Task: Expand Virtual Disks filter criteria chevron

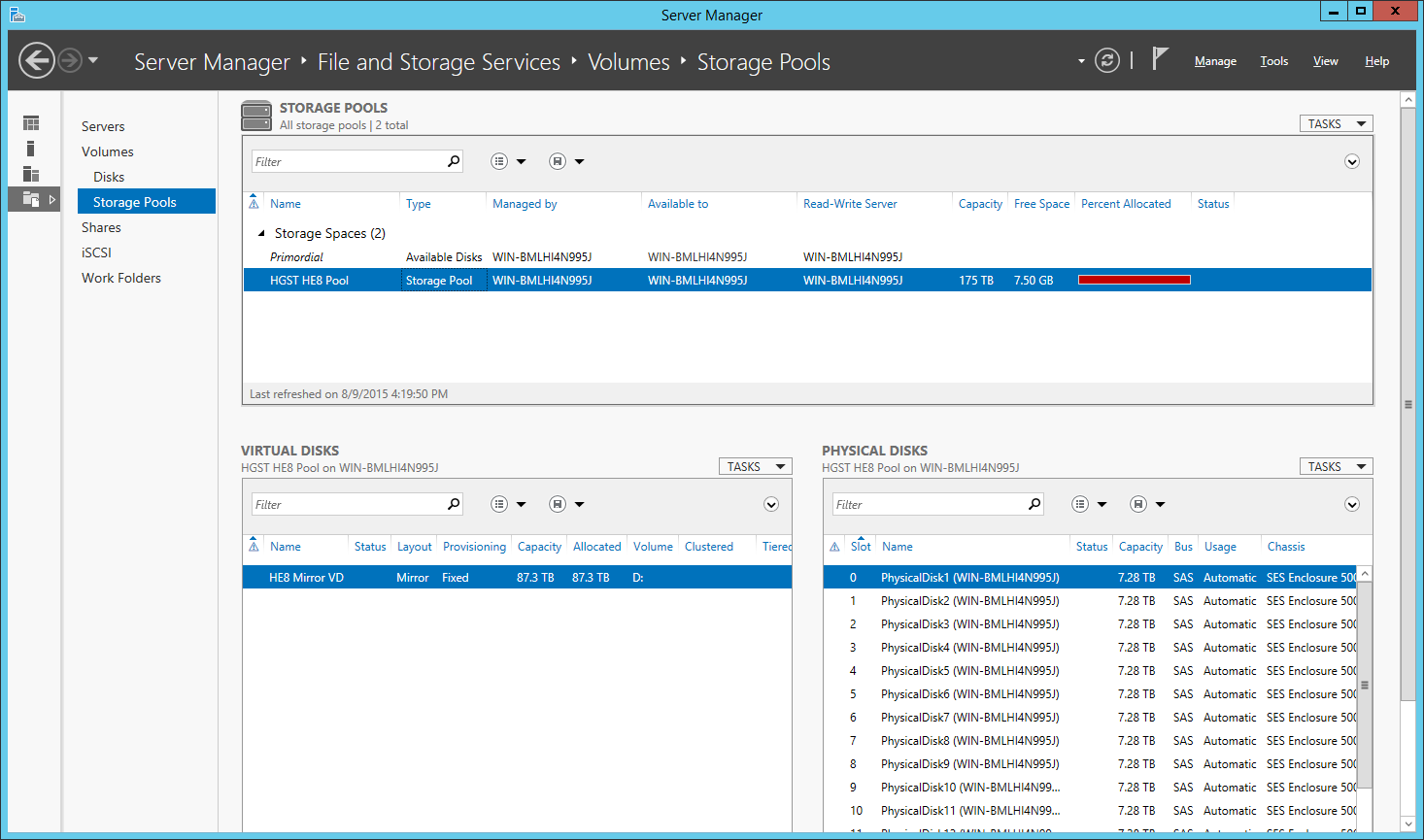Action: [771, 504]
